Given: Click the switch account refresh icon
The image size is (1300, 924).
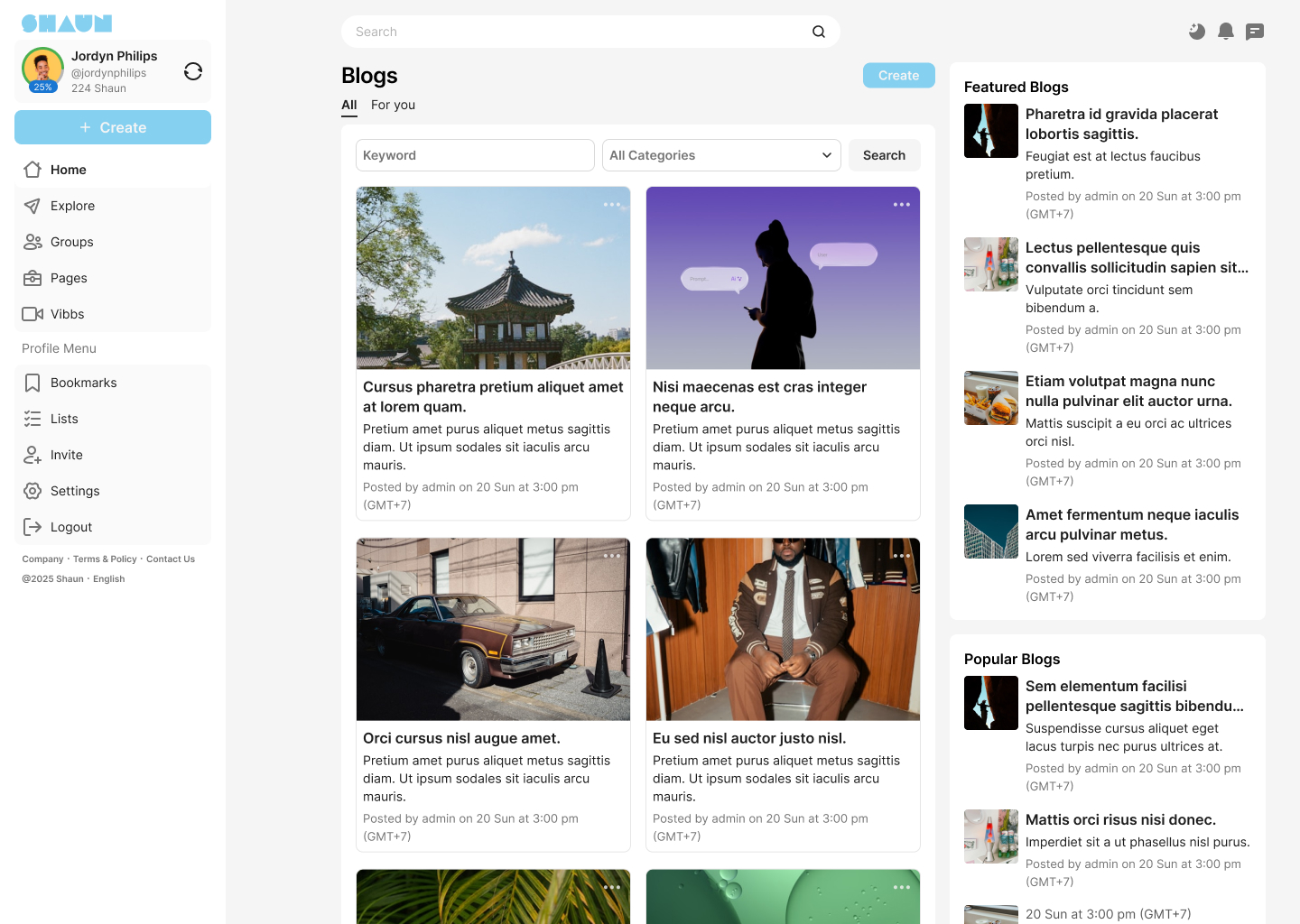Looking at the screenshot, I should coord(192,71).
